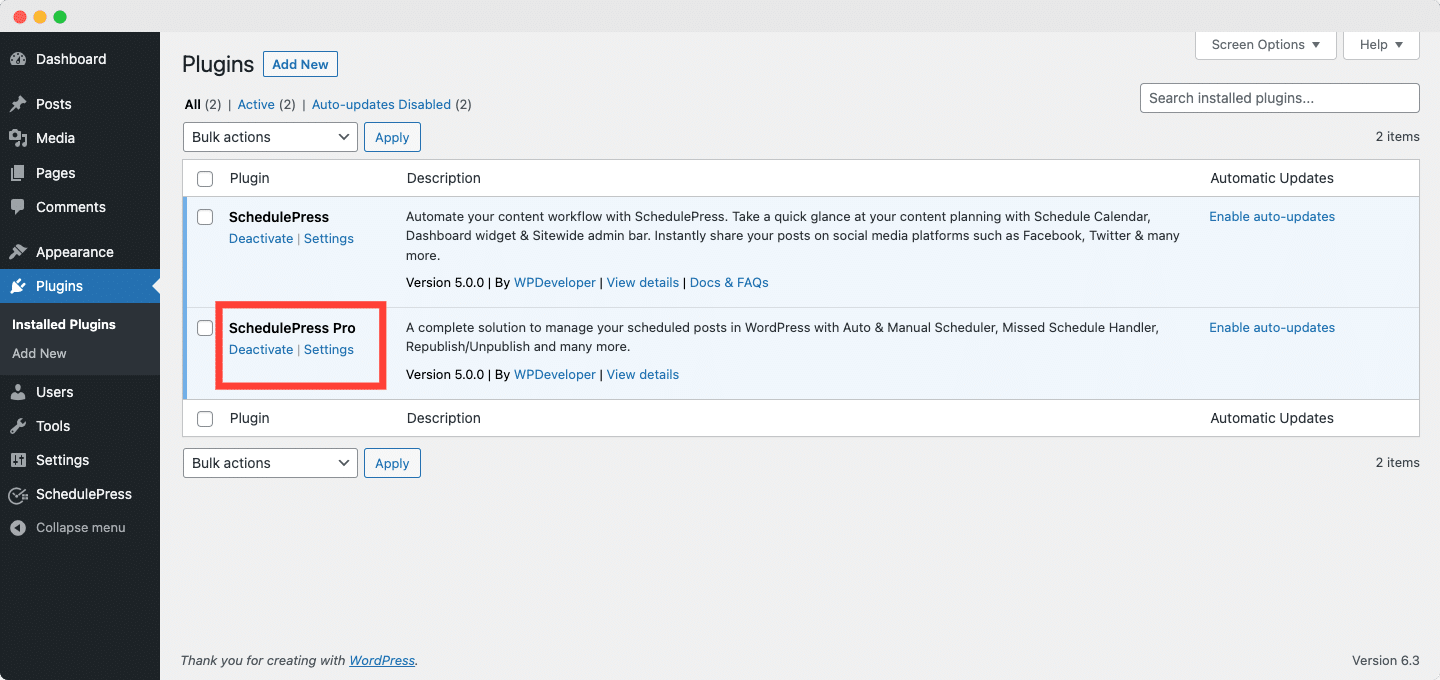Viewport: 1440px width, 680px height.
Task: Click the top Description column header
Action: pyautogui.click(x=444, y=178)
